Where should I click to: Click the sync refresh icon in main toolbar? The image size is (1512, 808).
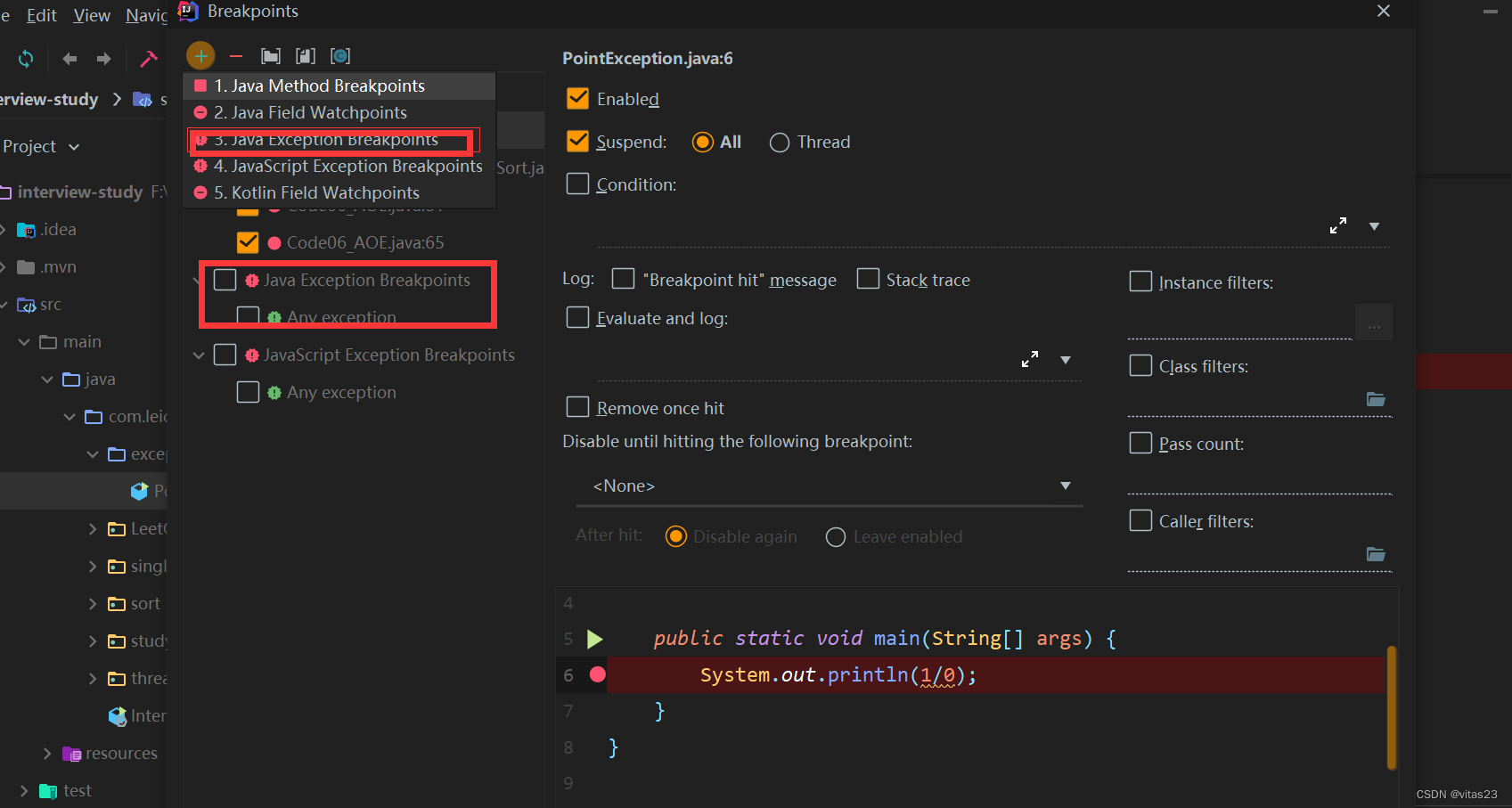click(x=26, y=59)
